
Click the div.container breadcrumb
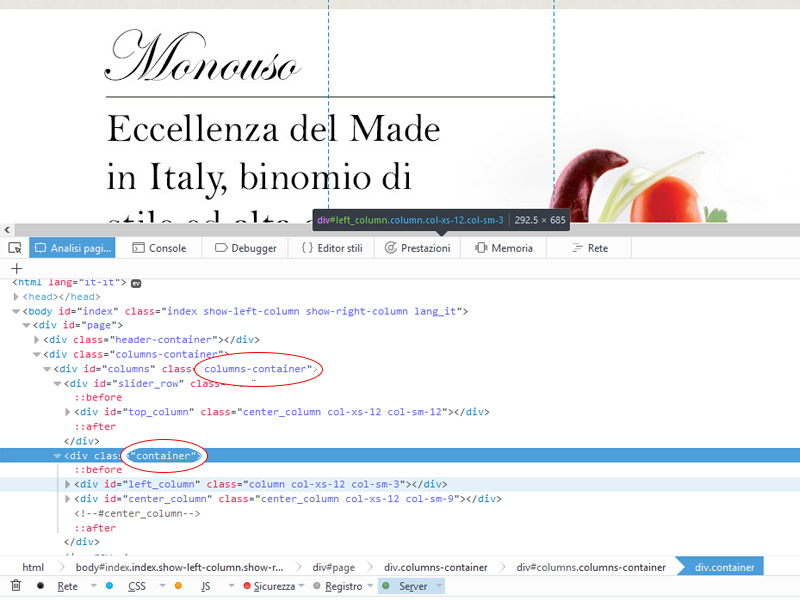pyautogui.click(x=724, y=567)
